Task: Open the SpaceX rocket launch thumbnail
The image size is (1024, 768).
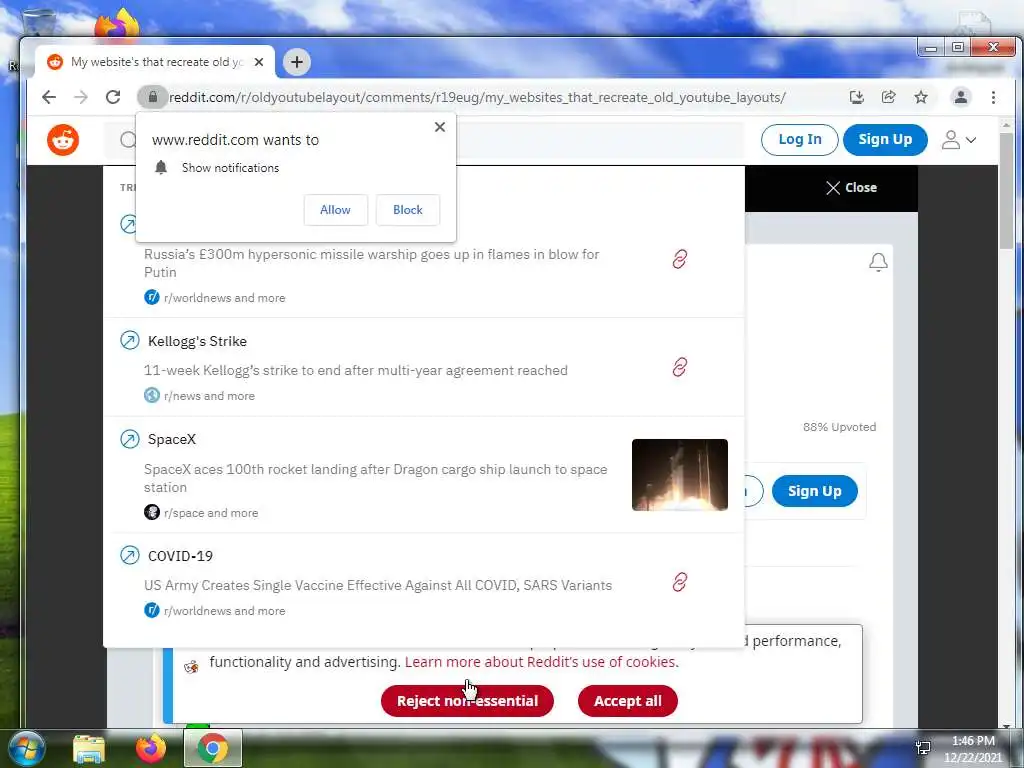Action: pyautogui.click(x=679, y=475)
